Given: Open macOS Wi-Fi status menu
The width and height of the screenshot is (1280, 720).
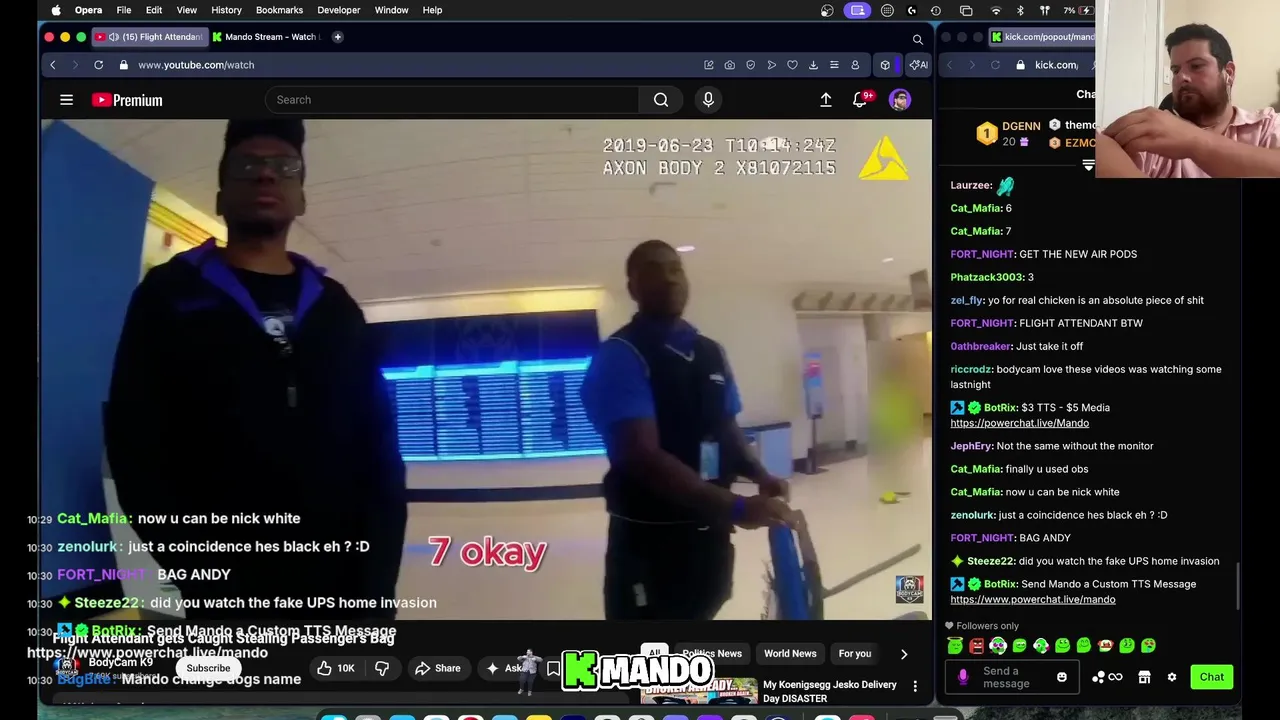Looking at the screenshot, I should (x=995, y=10).
